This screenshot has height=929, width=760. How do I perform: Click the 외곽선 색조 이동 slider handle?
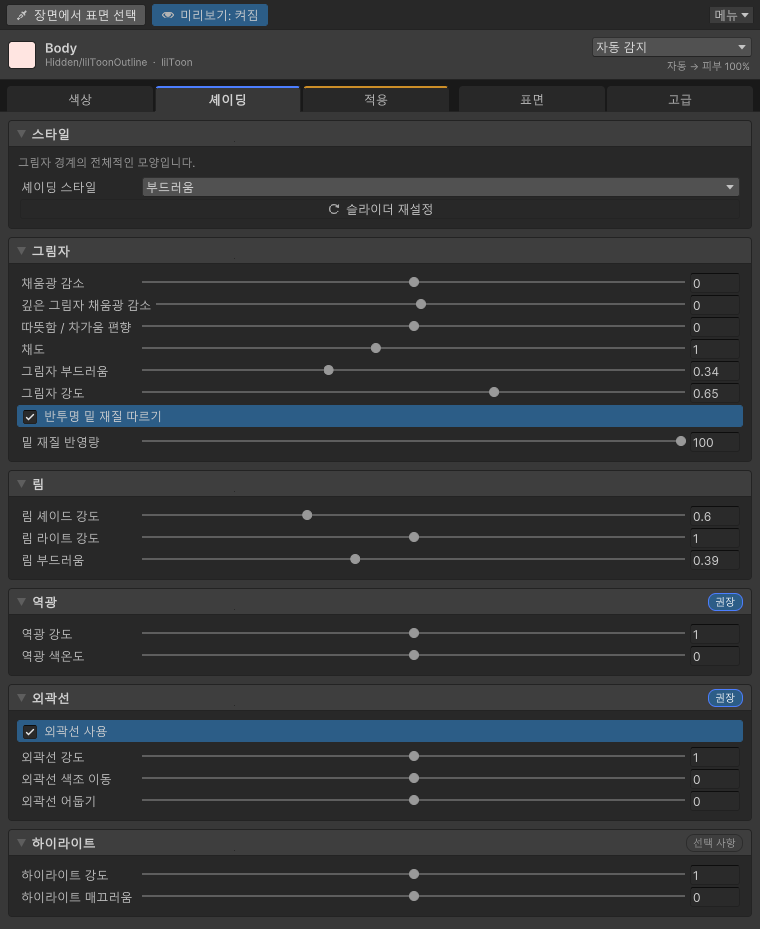coord(414,779)
